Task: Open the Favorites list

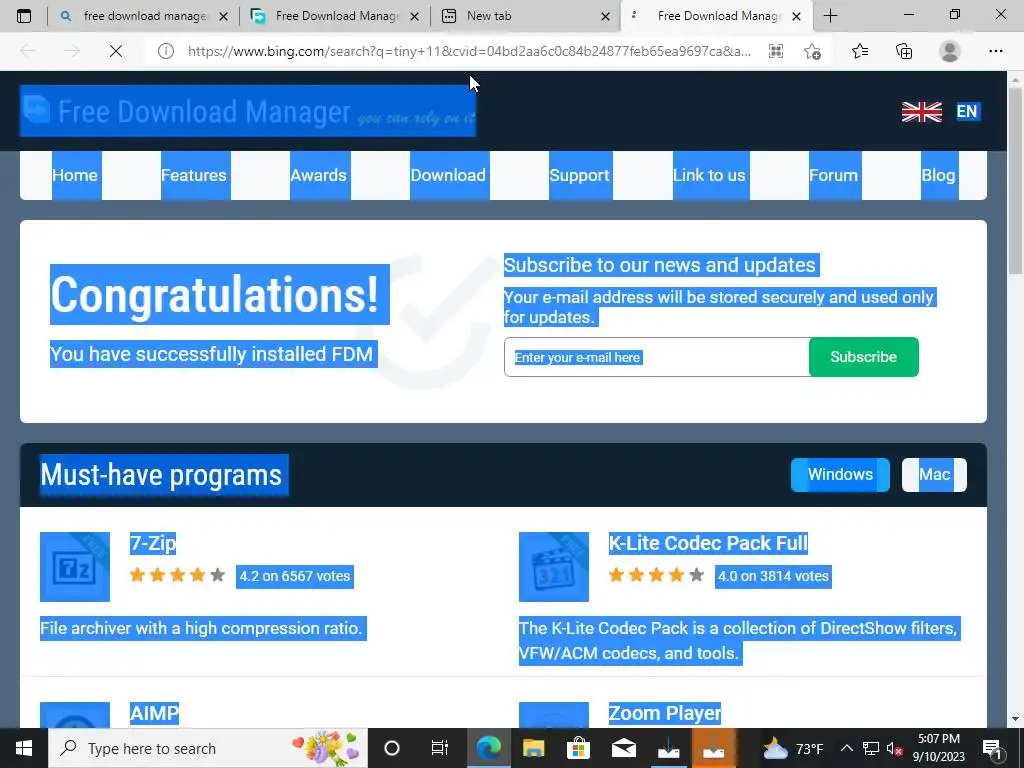Action: click(860, 51)
